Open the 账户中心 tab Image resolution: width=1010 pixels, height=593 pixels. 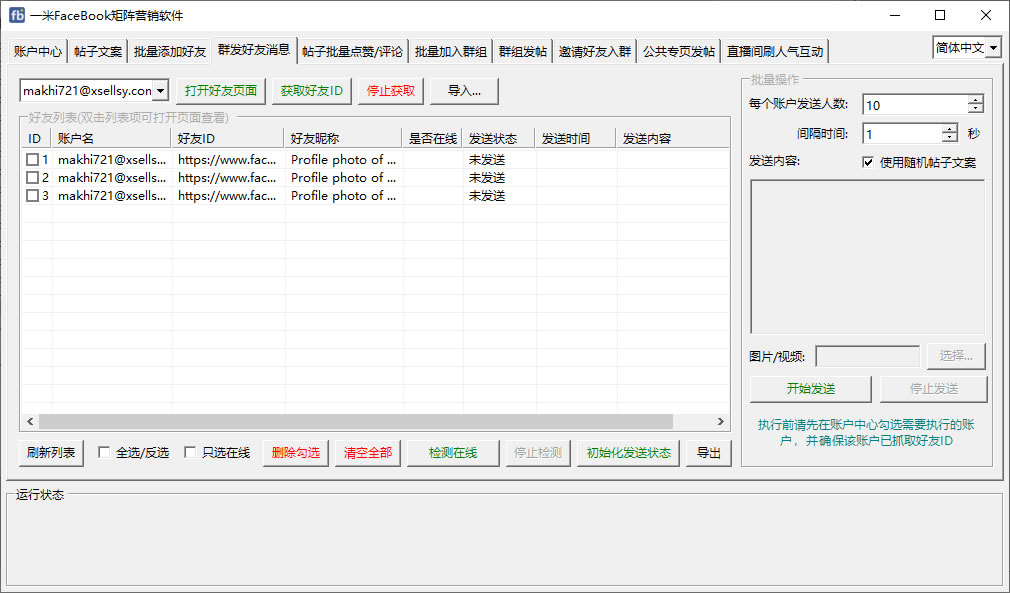pyautogui.click(x=38, y=52)
